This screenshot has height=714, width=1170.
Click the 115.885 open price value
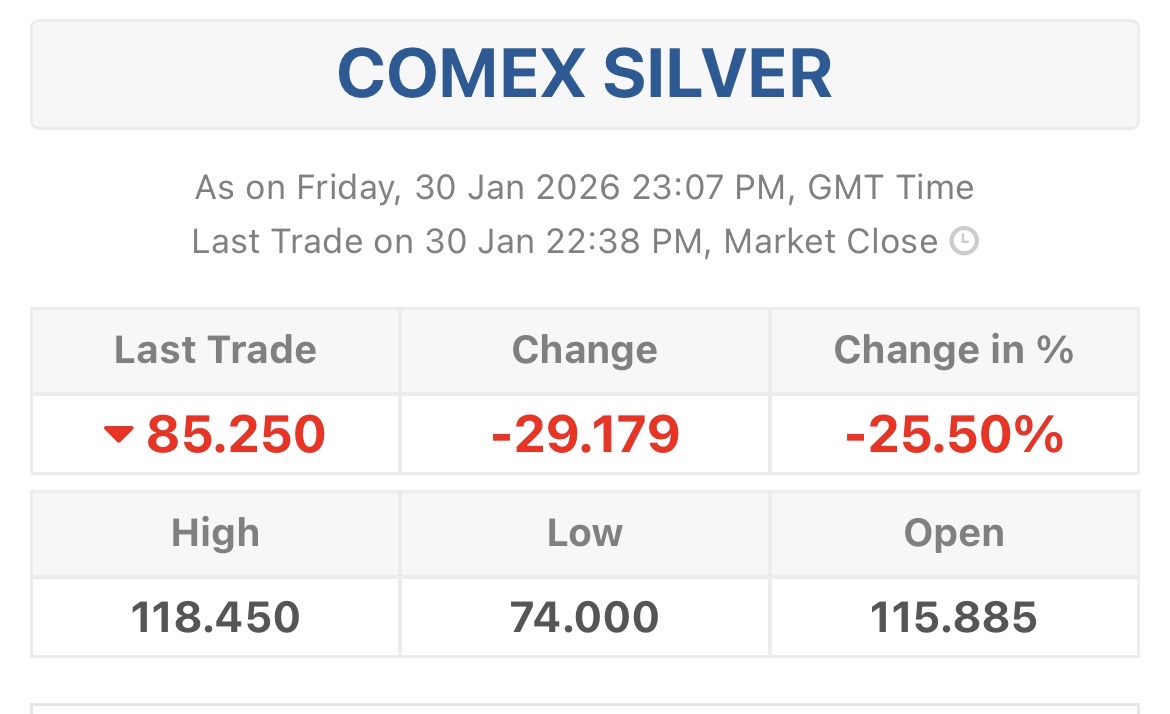(954, 617)
